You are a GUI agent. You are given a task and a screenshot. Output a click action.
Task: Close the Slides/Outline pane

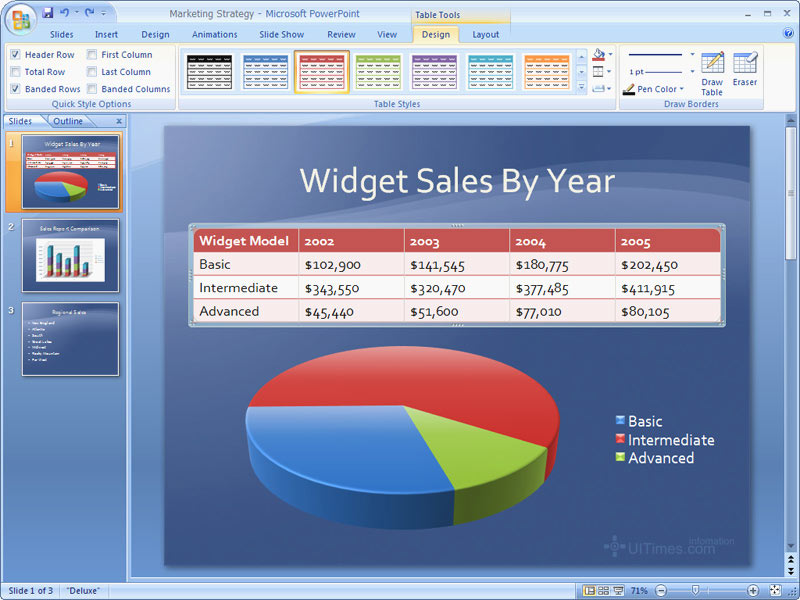119,121
